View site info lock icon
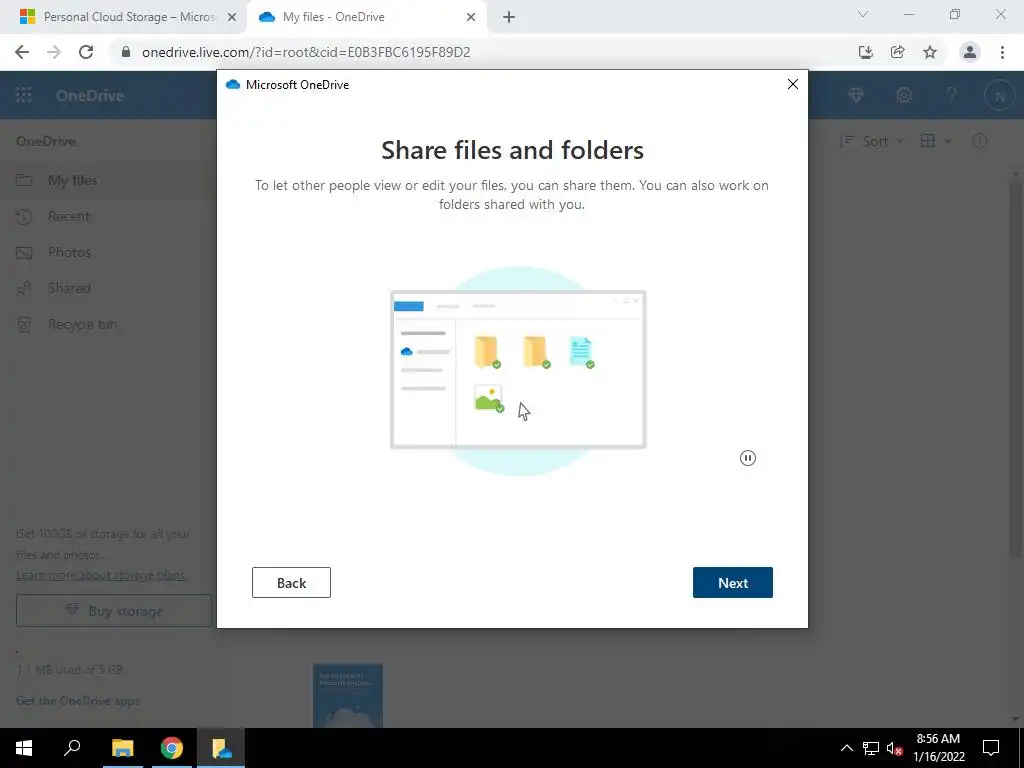The height and width of the screenshot is (768, 1024). 126,52
